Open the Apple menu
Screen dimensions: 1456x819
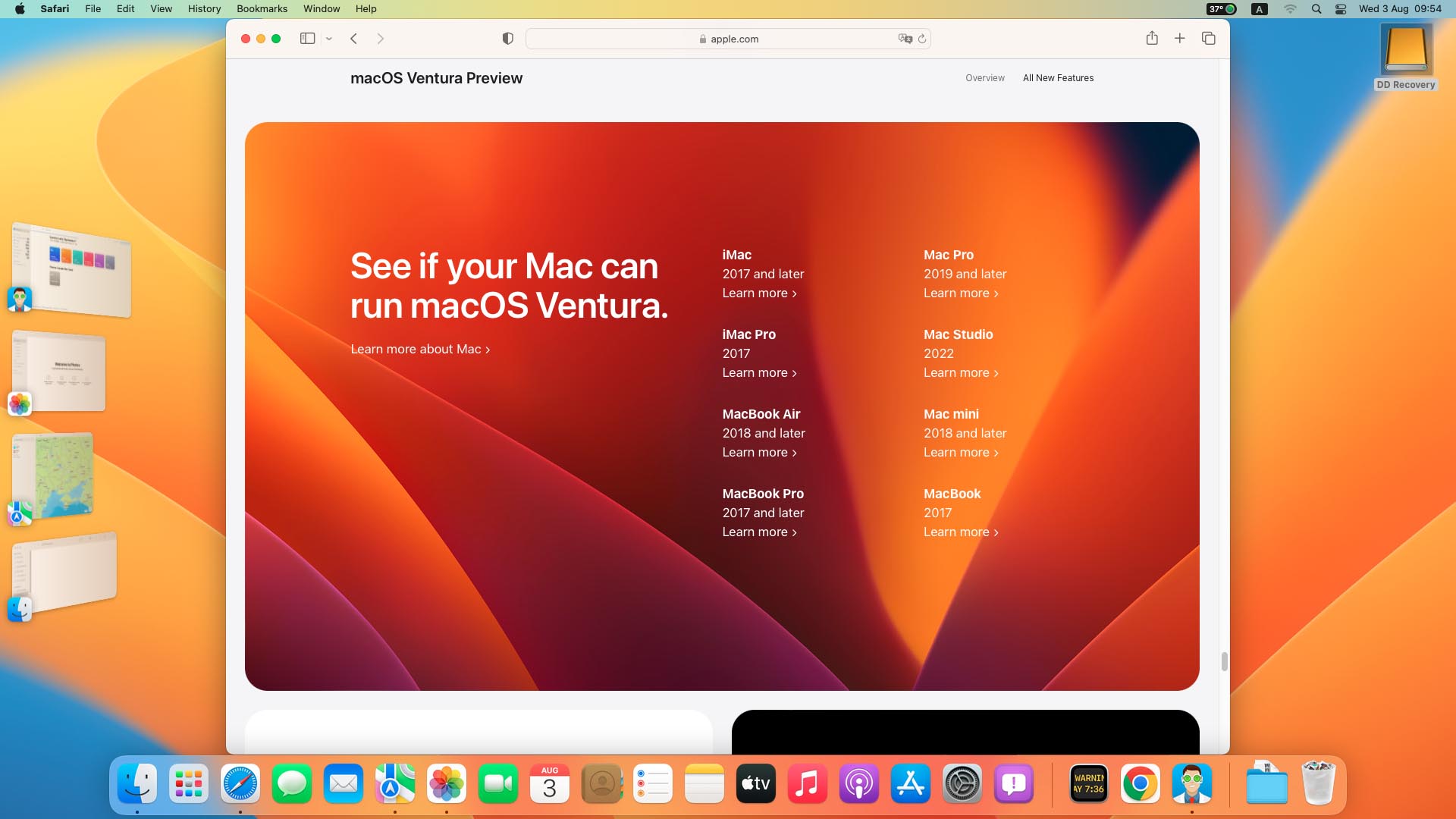[x=20, y=8]
